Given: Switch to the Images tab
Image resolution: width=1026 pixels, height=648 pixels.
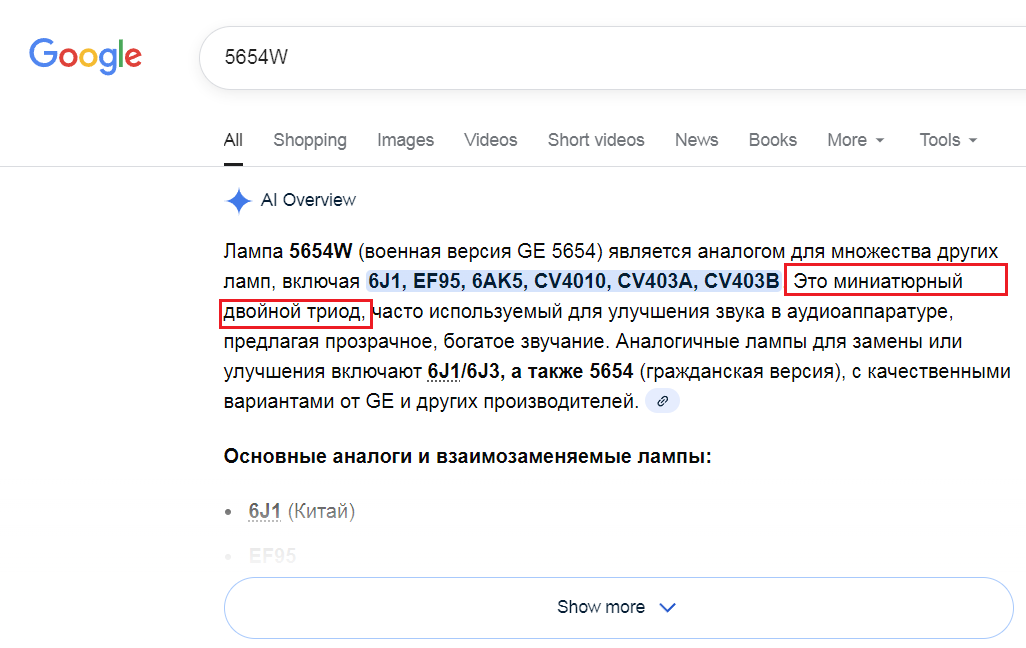Looking at the screenshot, I should pos(405,140).
